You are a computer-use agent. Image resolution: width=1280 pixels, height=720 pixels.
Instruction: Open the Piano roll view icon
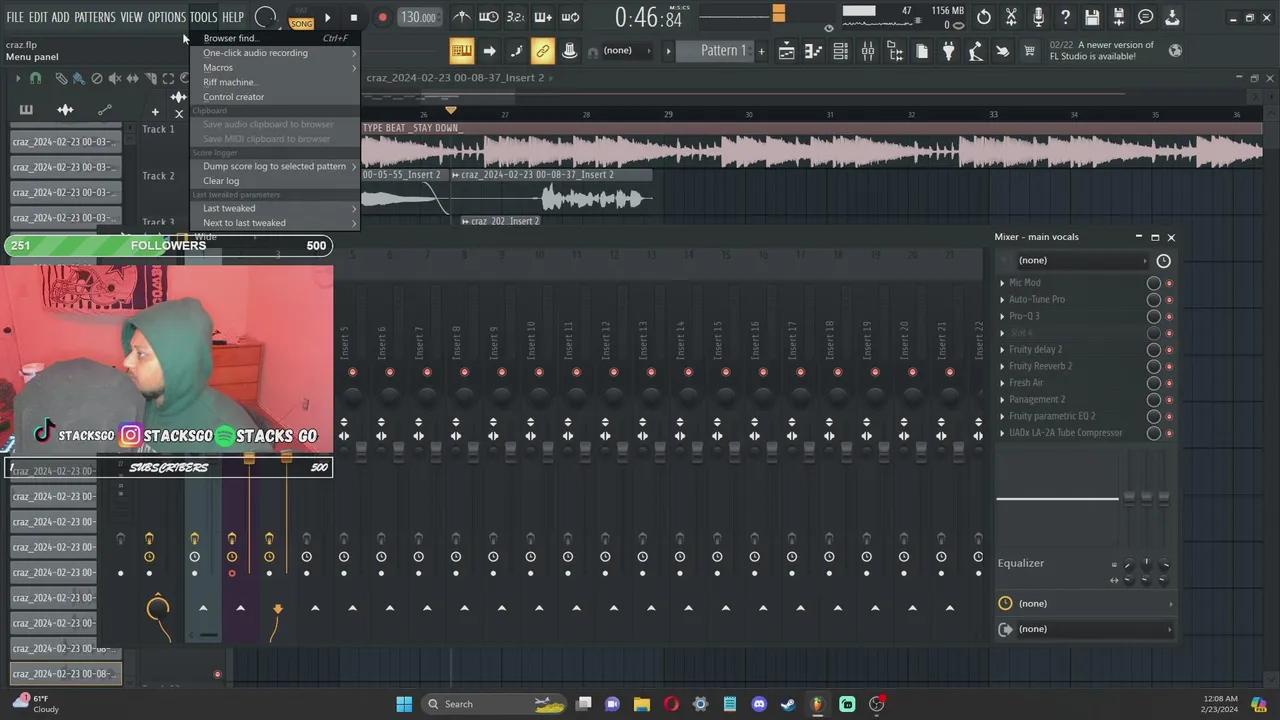pos(814,51)
